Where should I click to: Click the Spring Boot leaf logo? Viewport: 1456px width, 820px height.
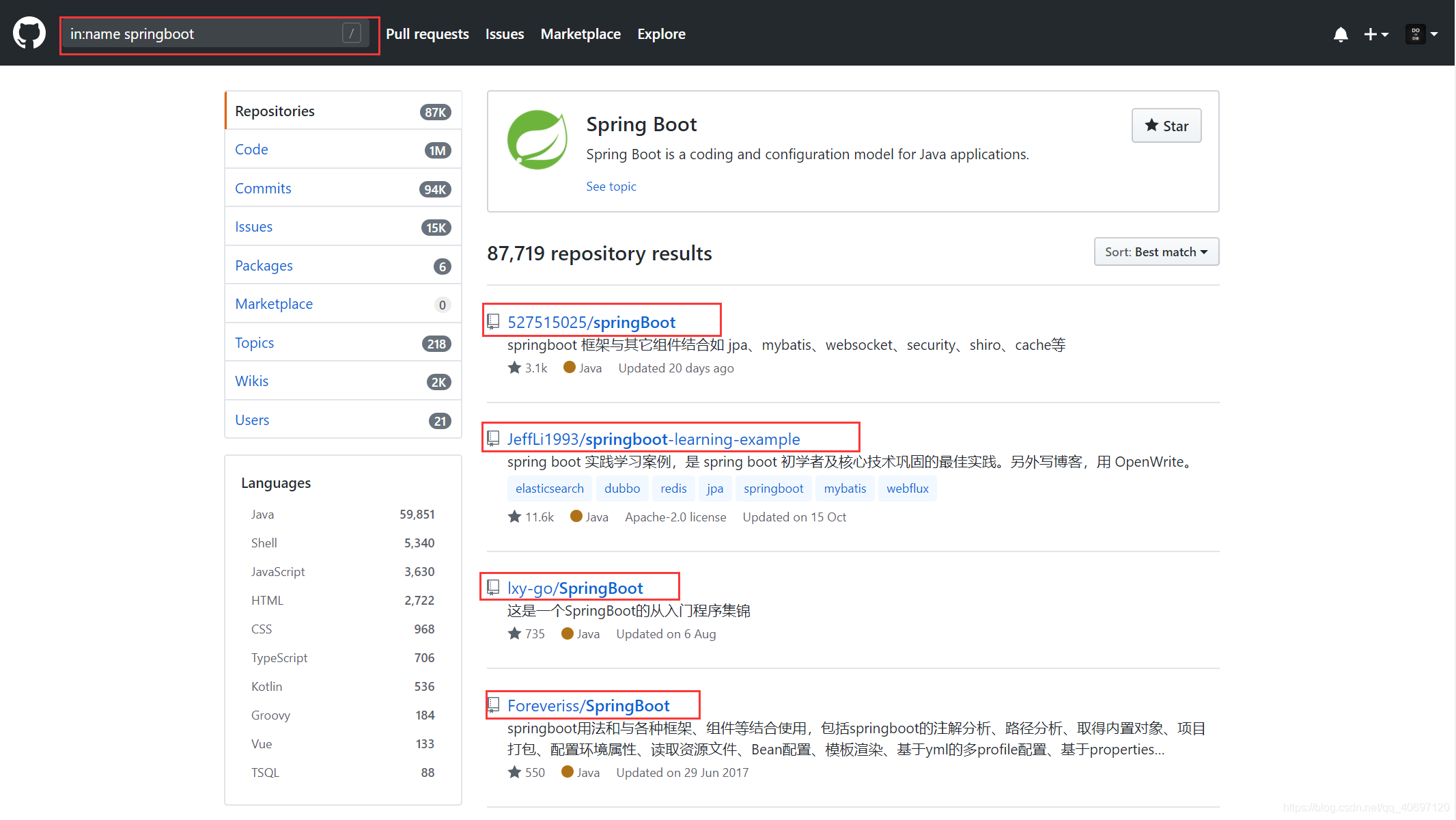point(537,139)
